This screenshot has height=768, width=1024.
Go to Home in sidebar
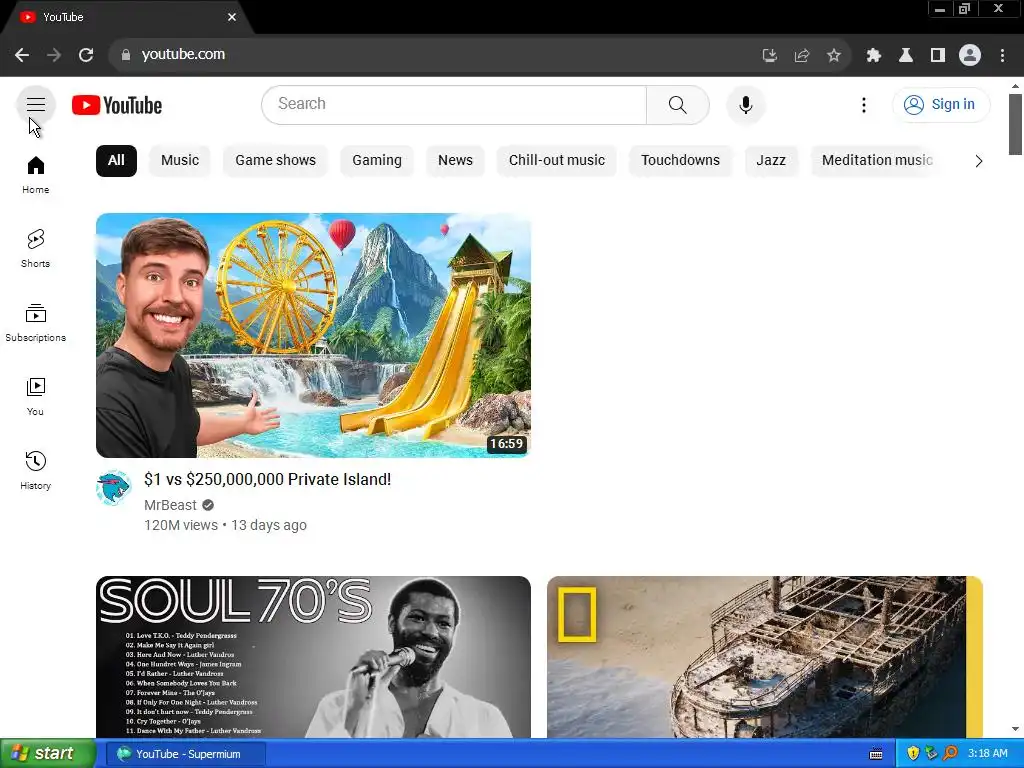tap(35, 175)
